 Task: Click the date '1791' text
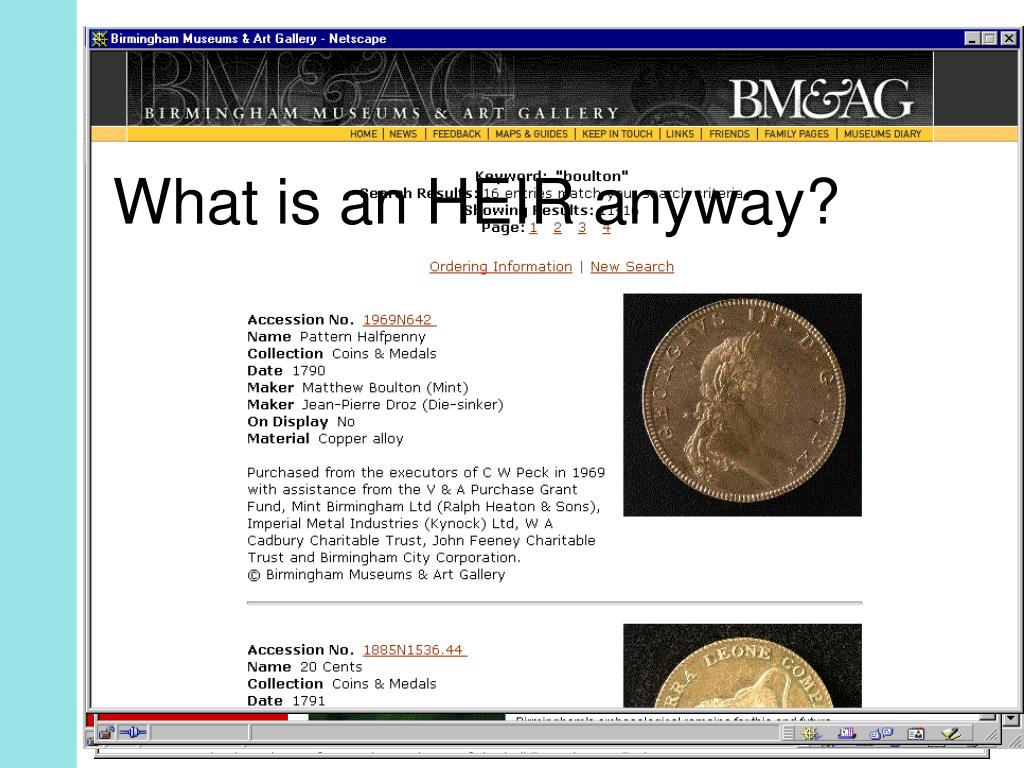point(308,701)
